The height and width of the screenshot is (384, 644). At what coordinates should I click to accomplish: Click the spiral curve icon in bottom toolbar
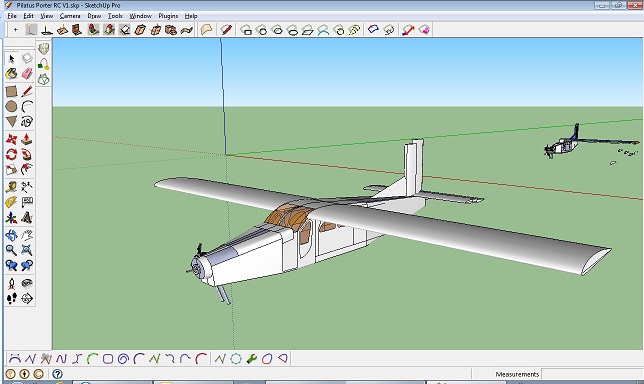point(123,359)
